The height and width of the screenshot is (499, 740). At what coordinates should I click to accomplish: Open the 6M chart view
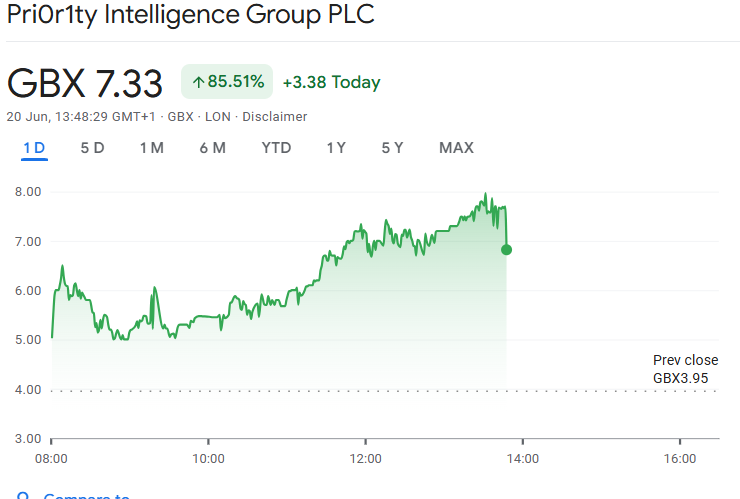[212, 148]
